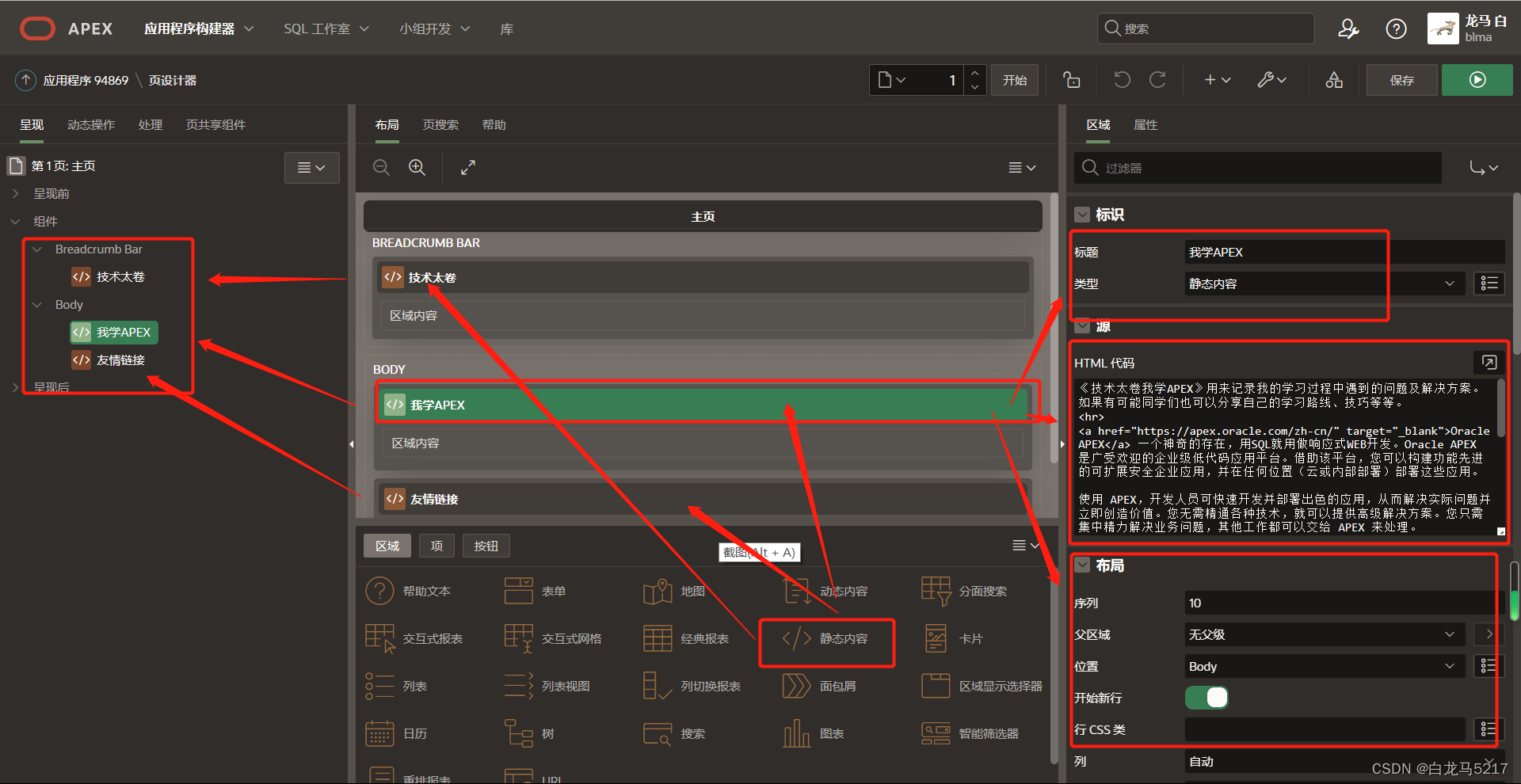The height and width of the screenshot is (784, 1521).
Task: Open the row CSS classes picker icon
Action: click(x=1489, y=729)
